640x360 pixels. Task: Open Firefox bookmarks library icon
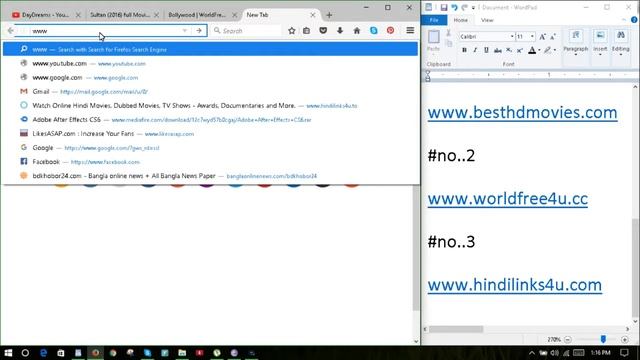(307, 31)
